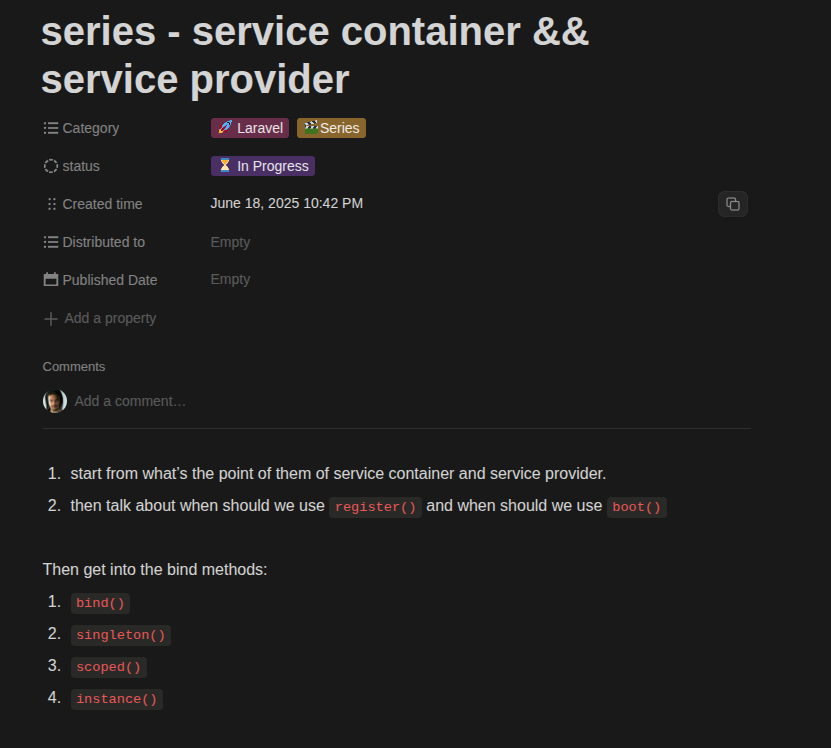This screenshot has width=831, height=748.
Task: Click the singleton() list item
Action: [121, 635]
